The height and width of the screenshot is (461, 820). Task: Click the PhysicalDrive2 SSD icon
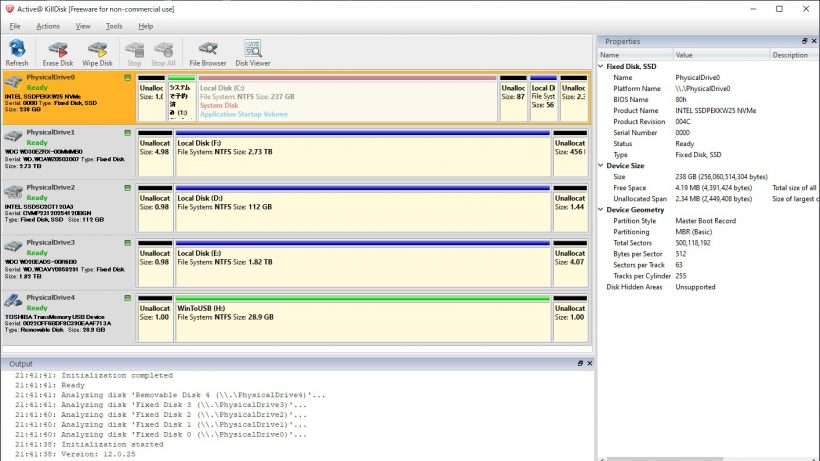[13, 192]
